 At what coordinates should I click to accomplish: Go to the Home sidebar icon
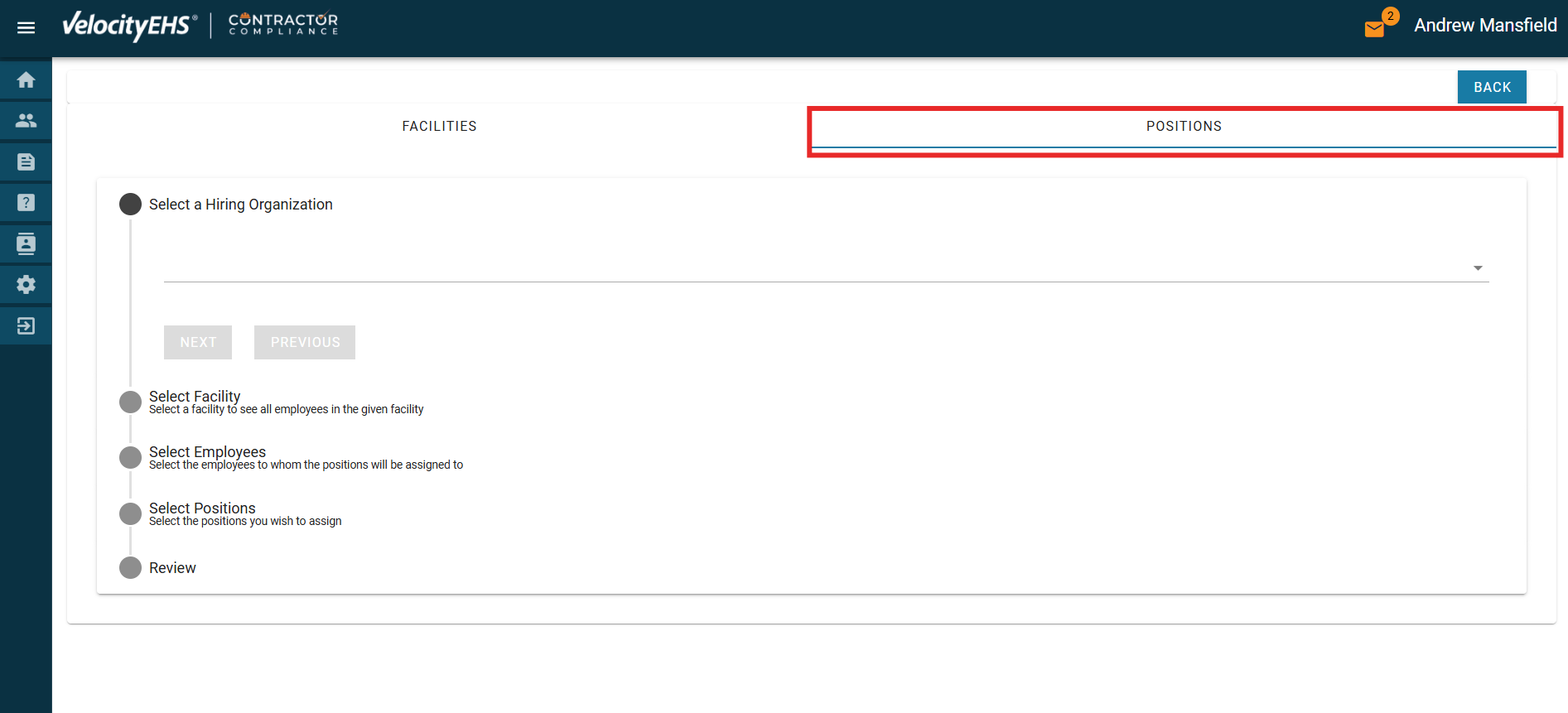(26, 80)
